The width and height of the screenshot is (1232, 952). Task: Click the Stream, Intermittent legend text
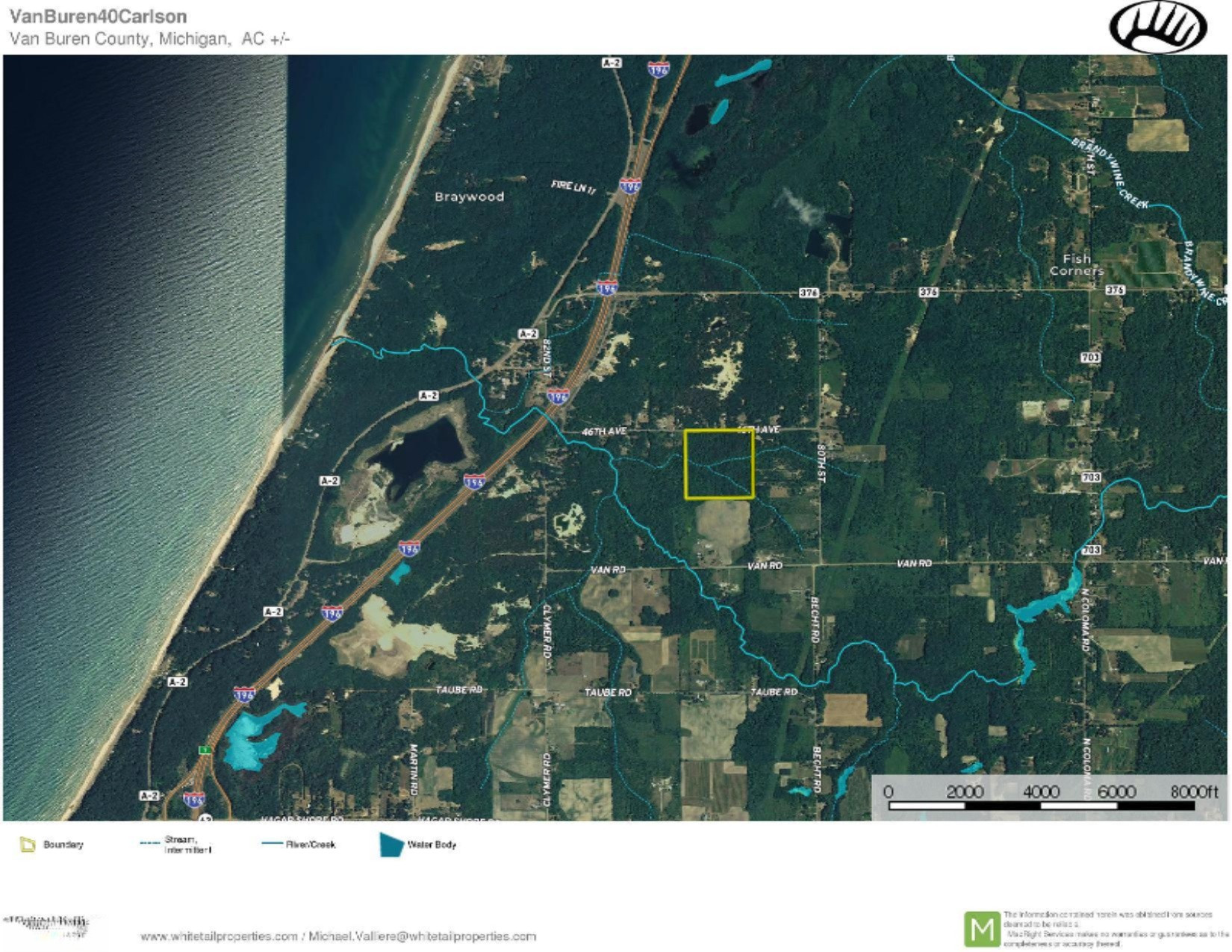(187, 844)
